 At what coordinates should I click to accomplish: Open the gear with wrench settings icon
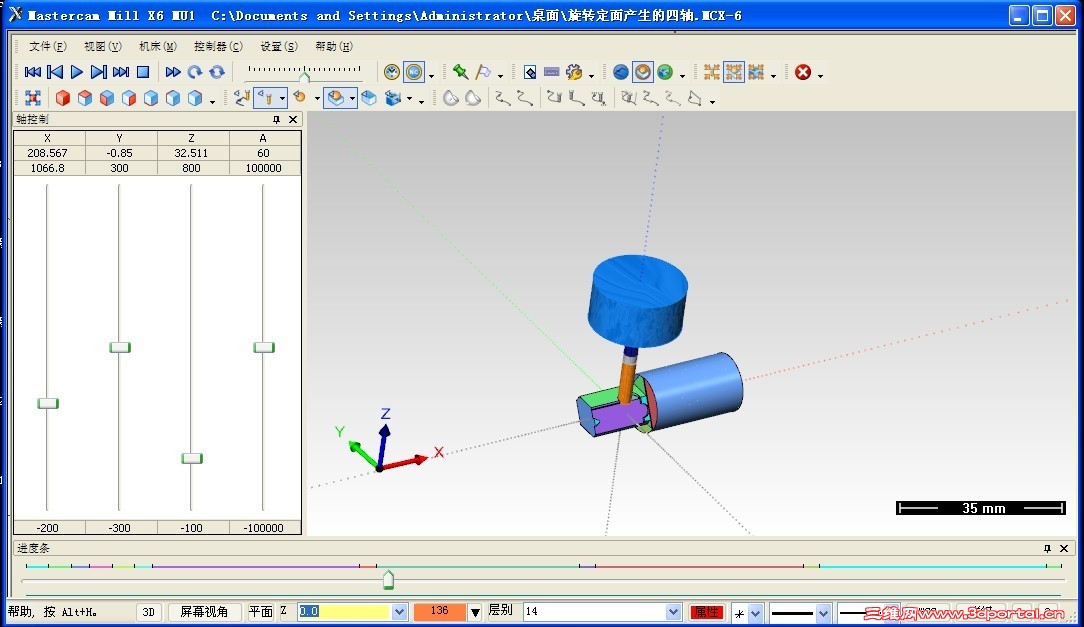tap(574, 72)
